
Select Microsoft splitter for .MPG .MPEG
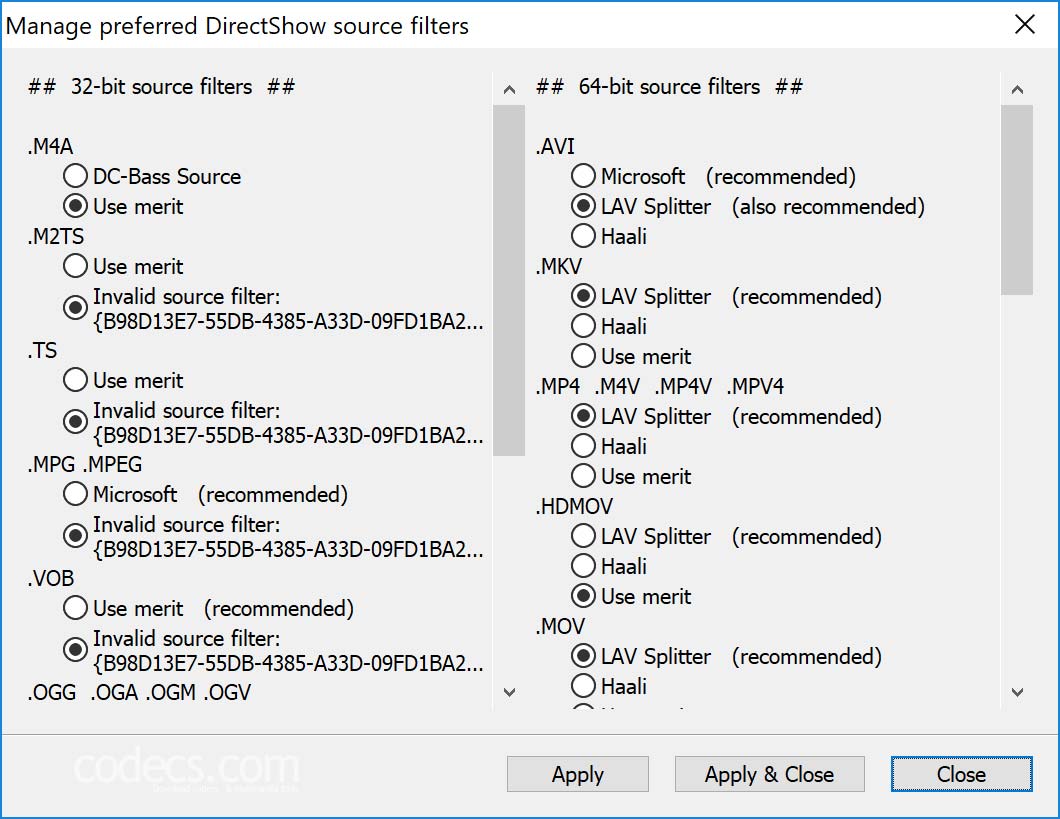click(75, 494)
